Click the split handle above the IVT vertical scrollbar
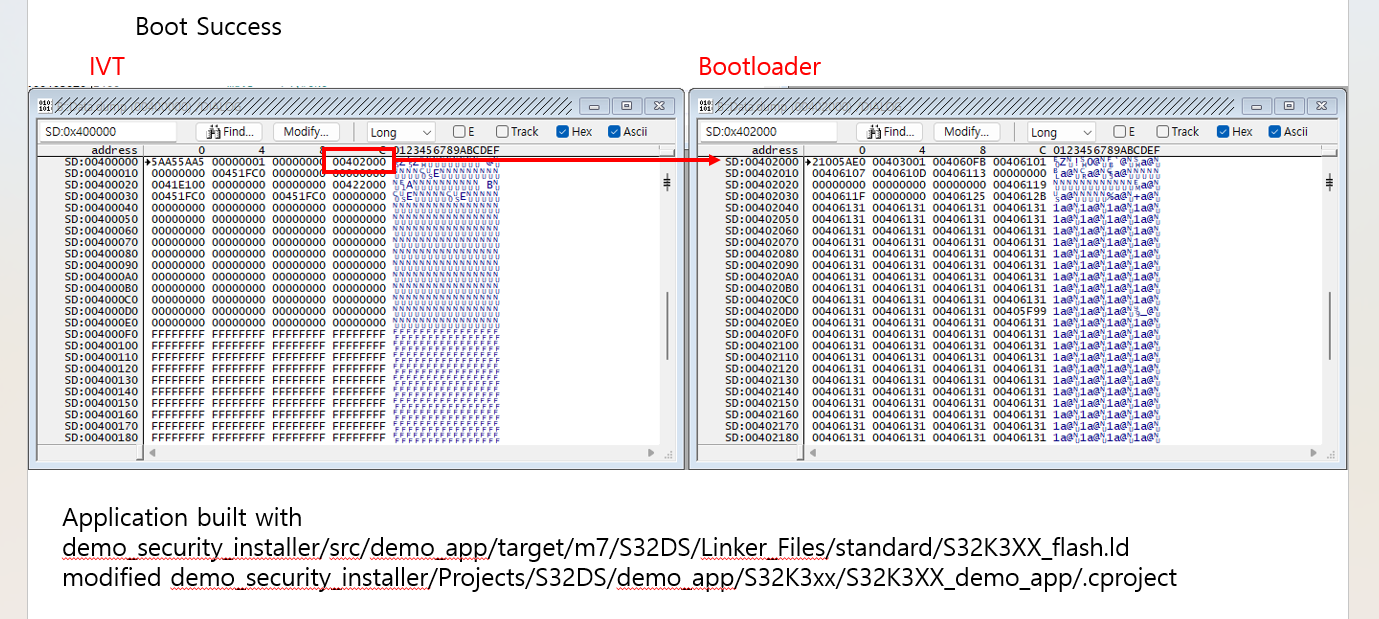This screenshot has width=1379, height=619. click(x=668, y=182)
